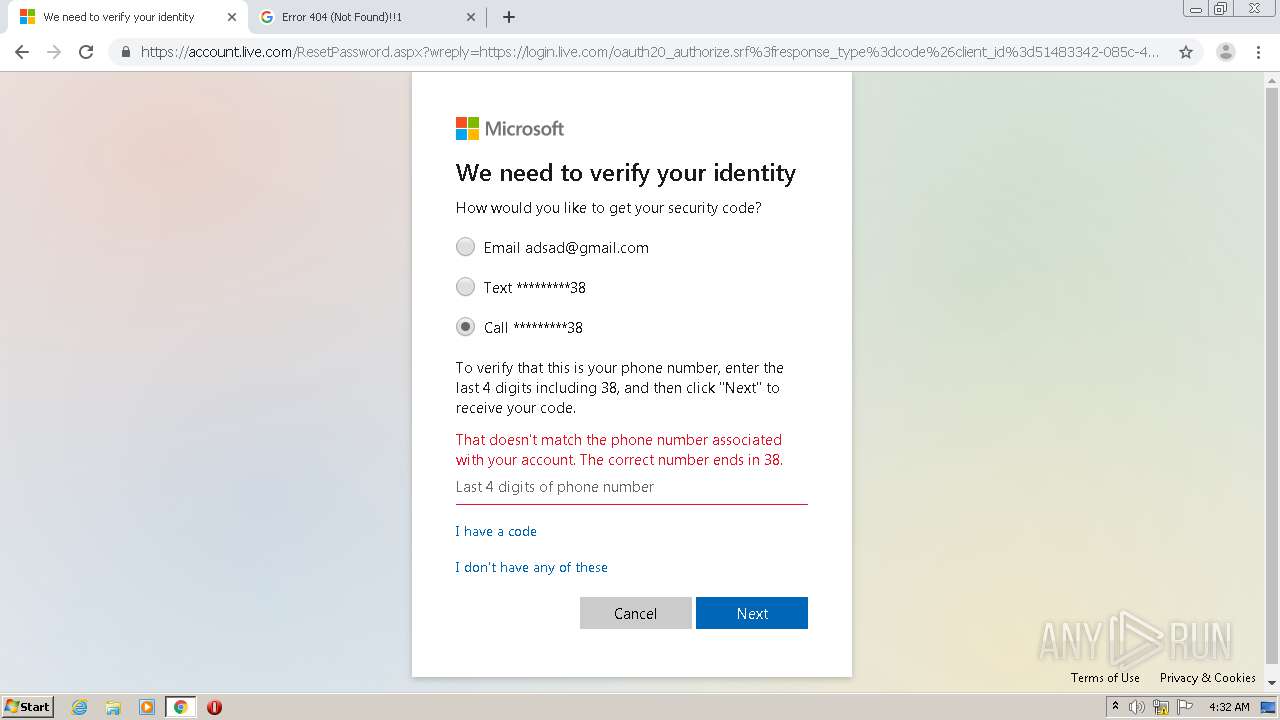Click the red Opera taskbar icon

pyautogui.click(x=214, y=707)
